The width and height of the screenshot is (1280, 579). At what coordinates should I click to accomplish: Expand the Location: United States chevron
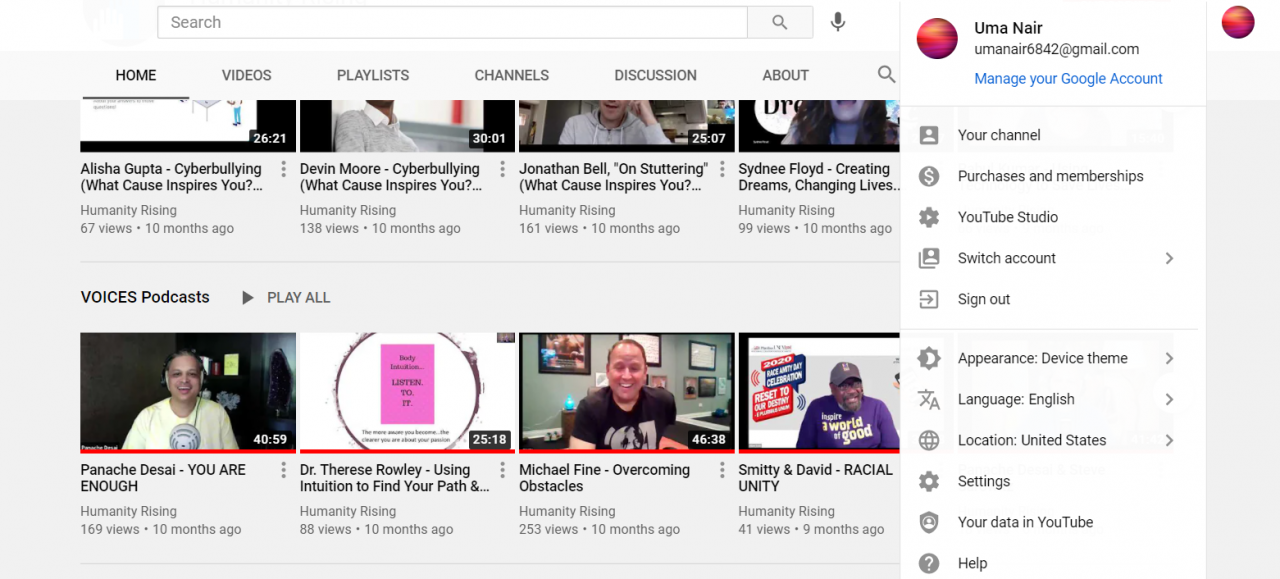click(1169, 440)
